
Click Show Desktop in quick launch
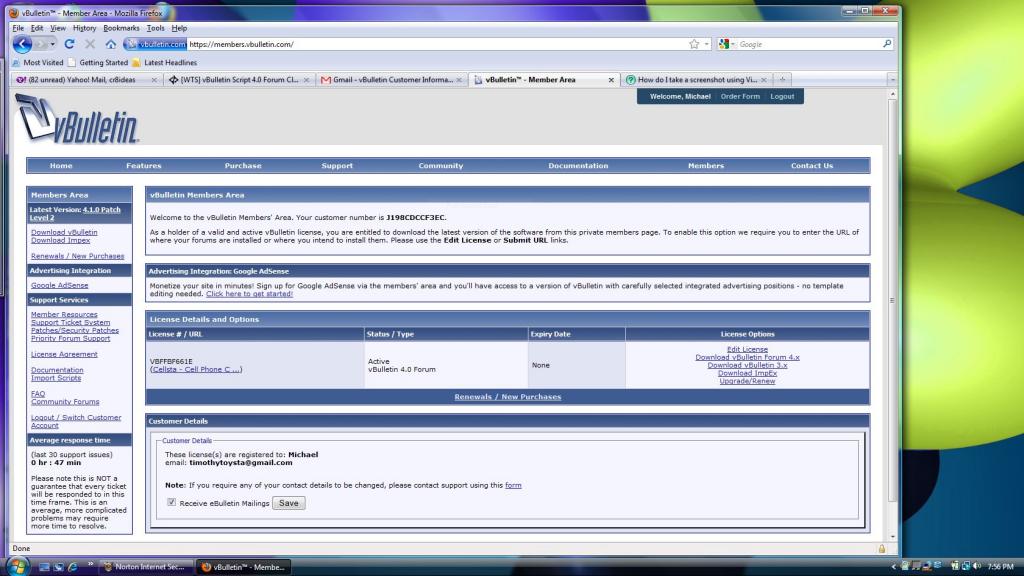tap(44, 567)
